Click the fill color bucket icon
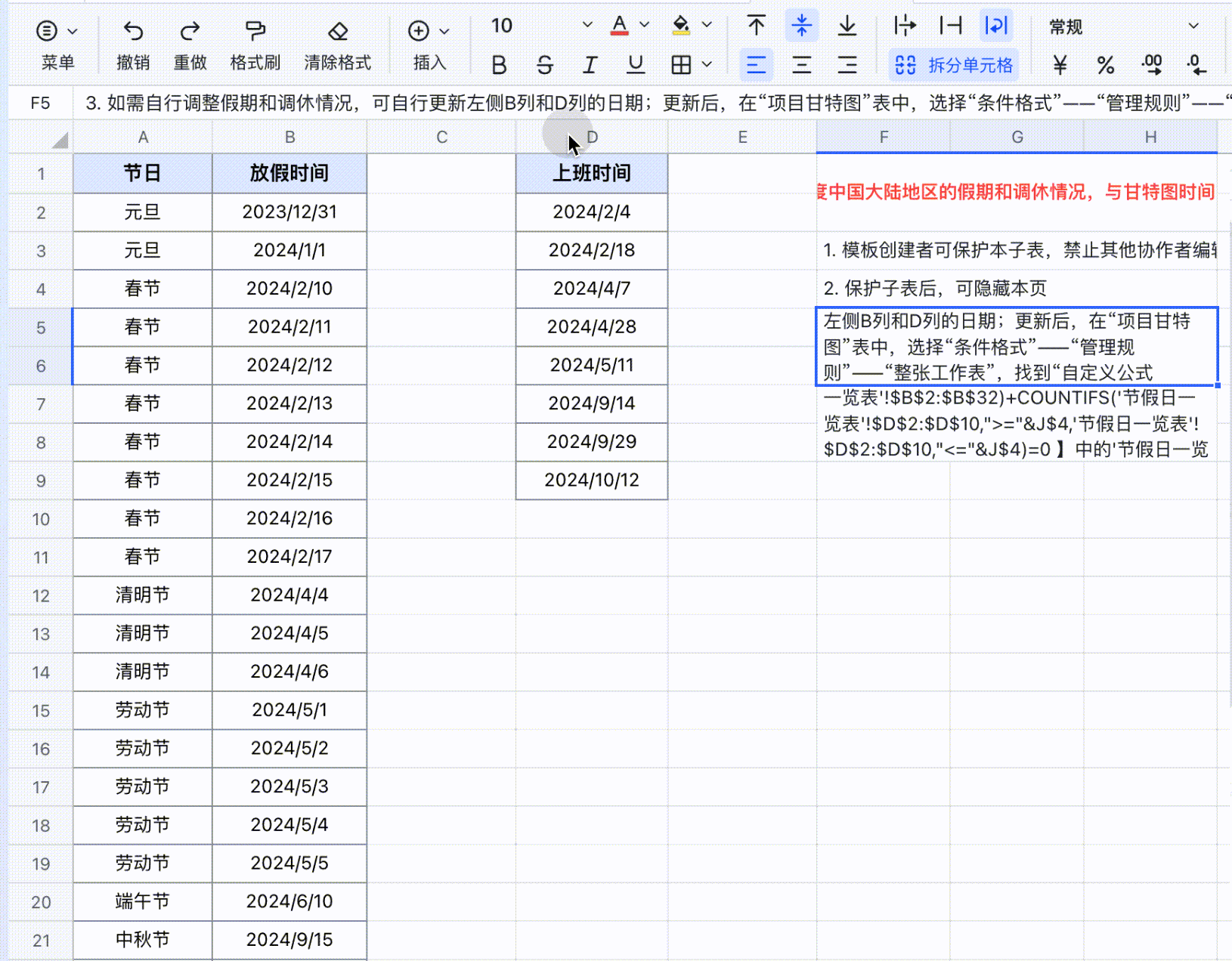Screen dimensions: 1232x961 pos(681,26)
